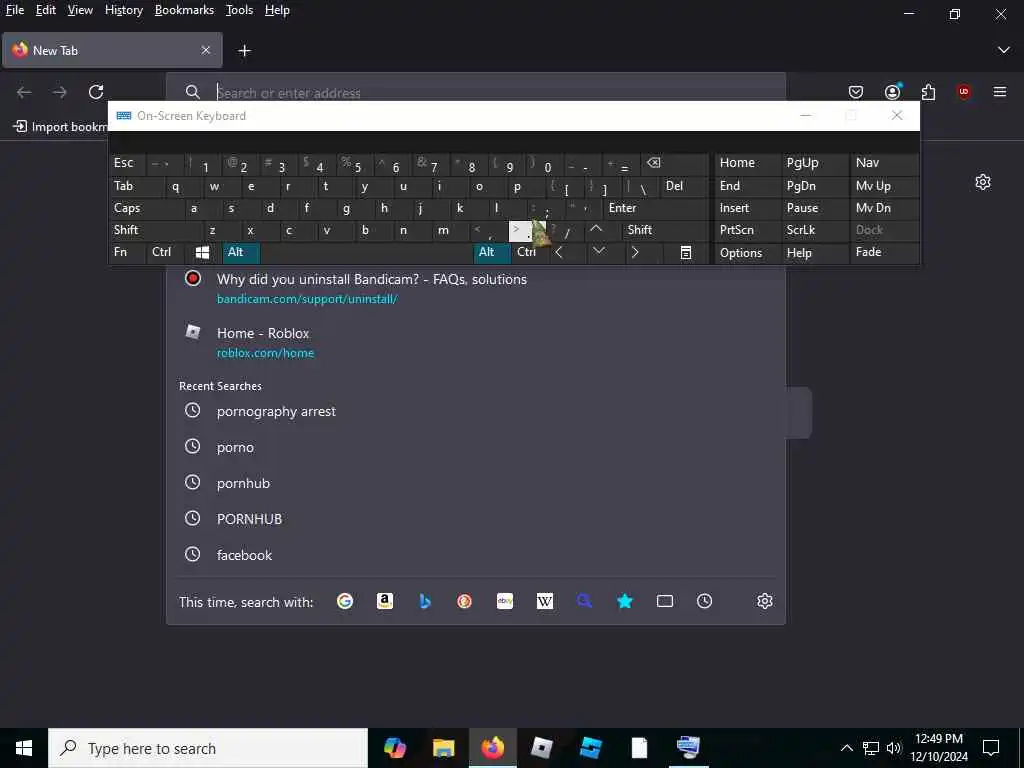The image size is (1024, 768).
Task: Open File Explorer from the taskbar
Action: click(x=443, y=748)
